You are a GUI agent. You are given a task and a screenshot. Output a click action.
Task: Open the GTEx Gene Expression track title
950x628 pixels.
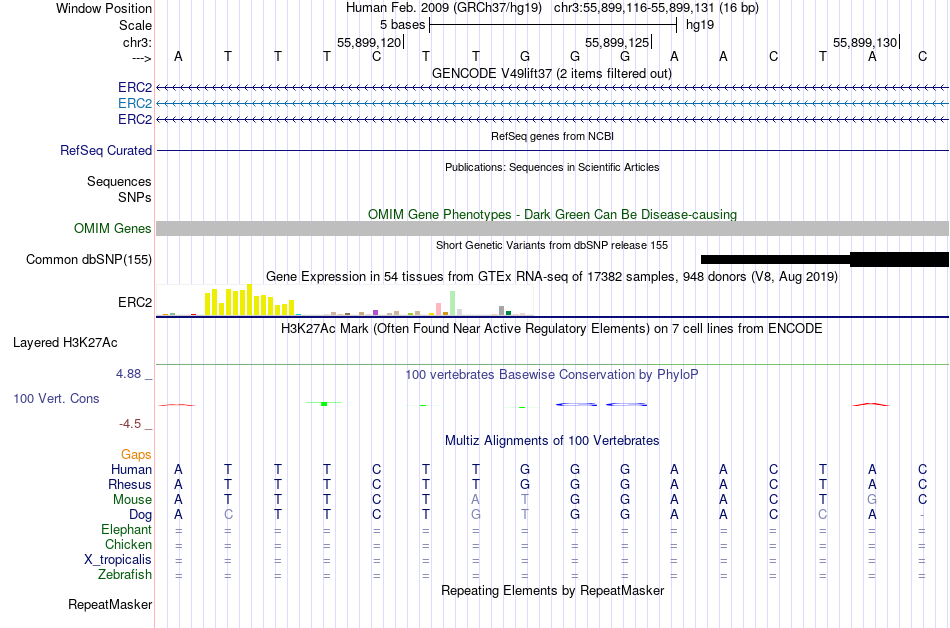pos(552,277)
